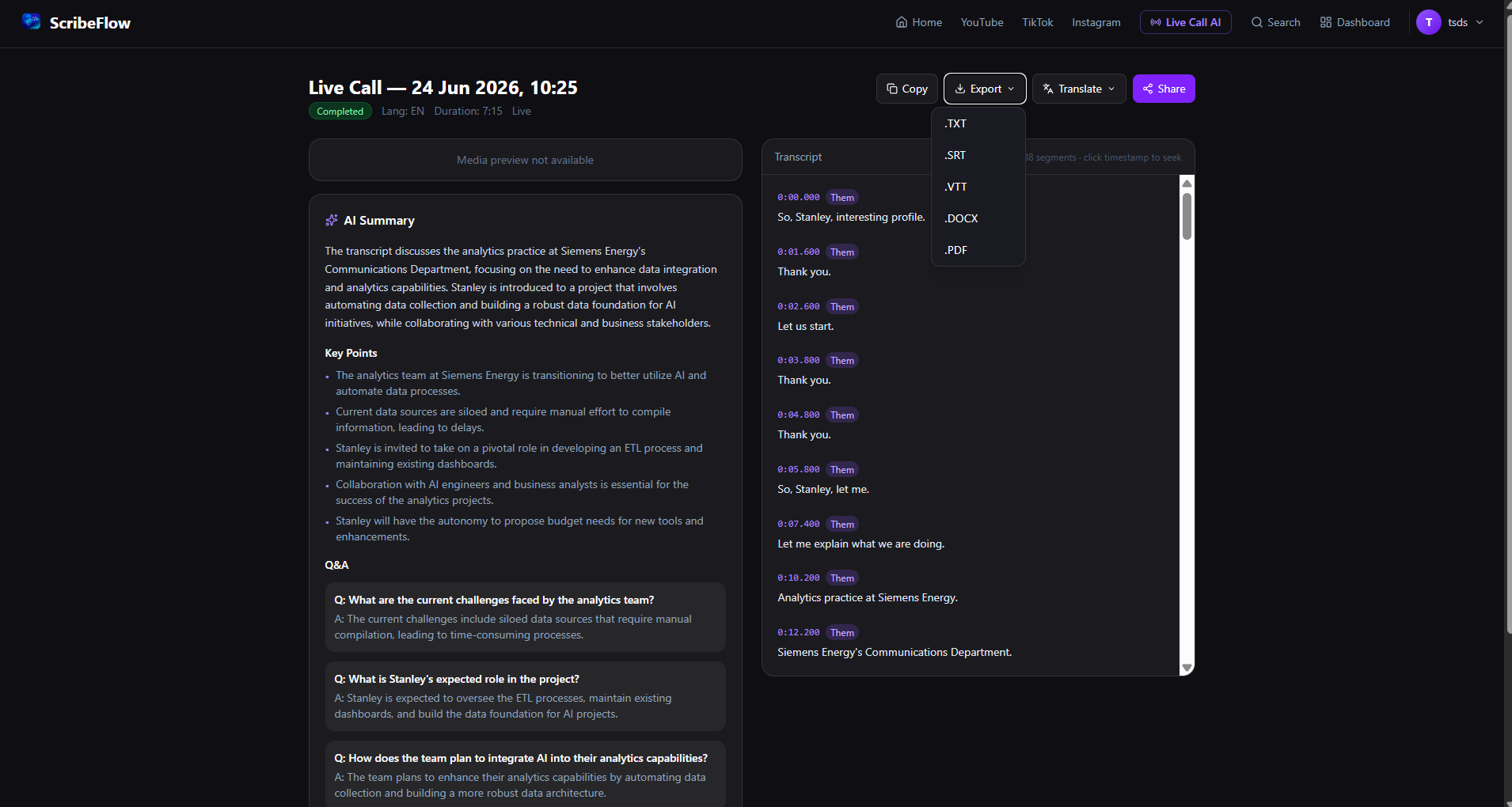Click the transcript scrollbar up arrow
The height and width of the screenshot is (807, 1512).
coord(1187,184)
